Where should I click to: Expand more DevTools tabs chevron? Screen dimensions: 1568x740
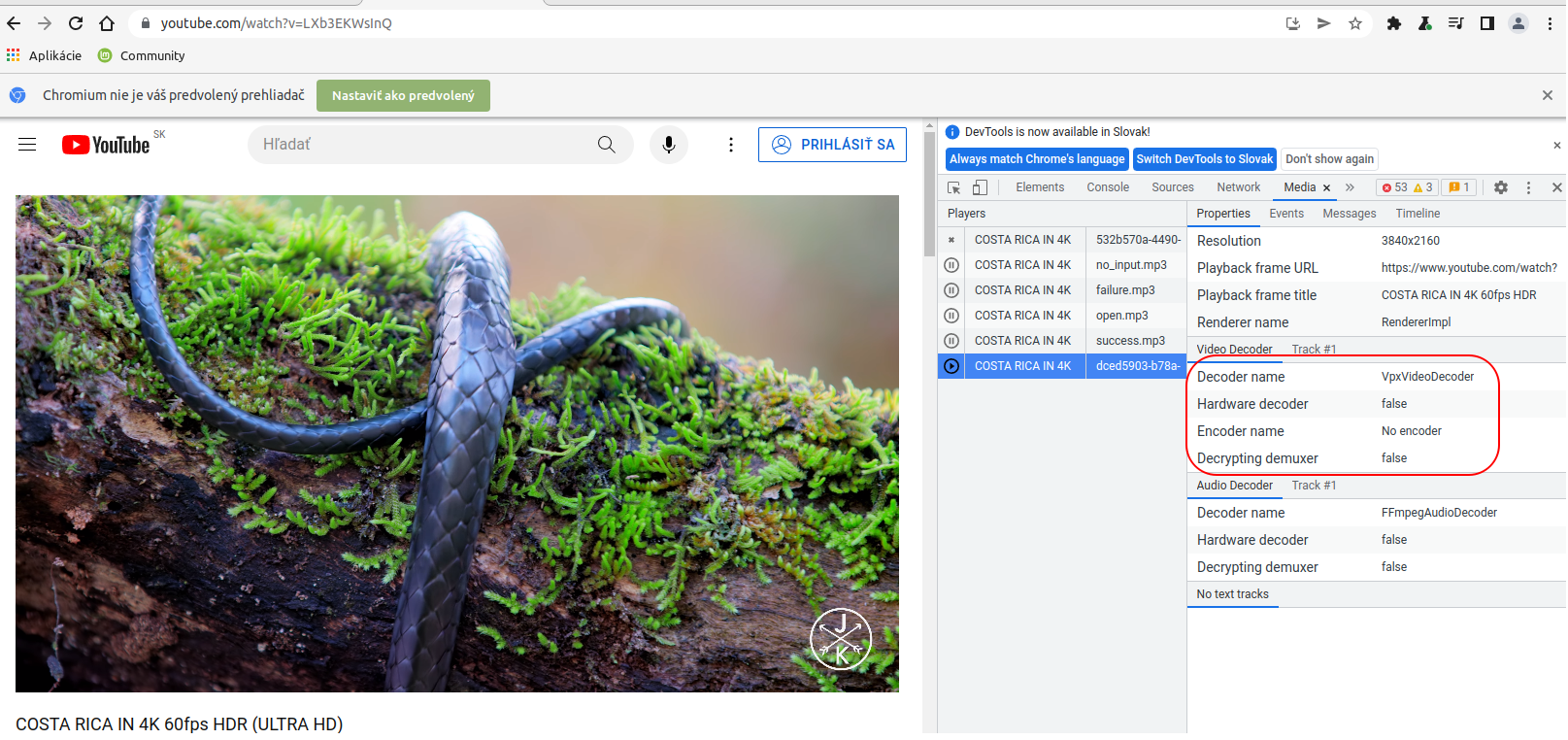click(x=1350, y=187)
